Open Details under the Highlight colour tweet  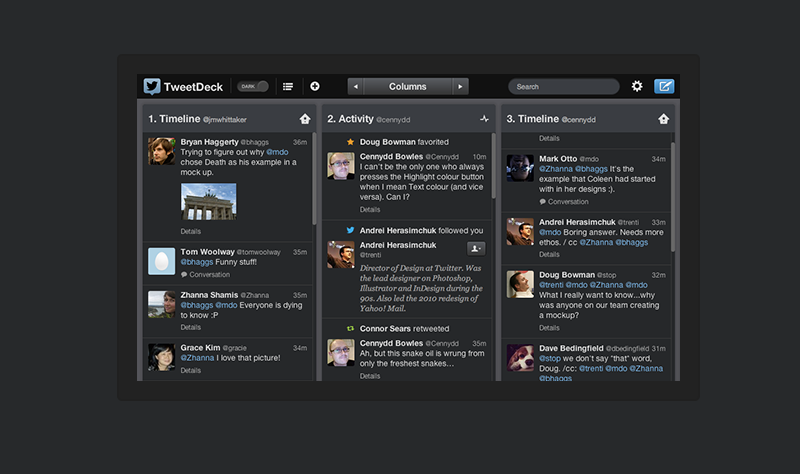click(369, 209)
